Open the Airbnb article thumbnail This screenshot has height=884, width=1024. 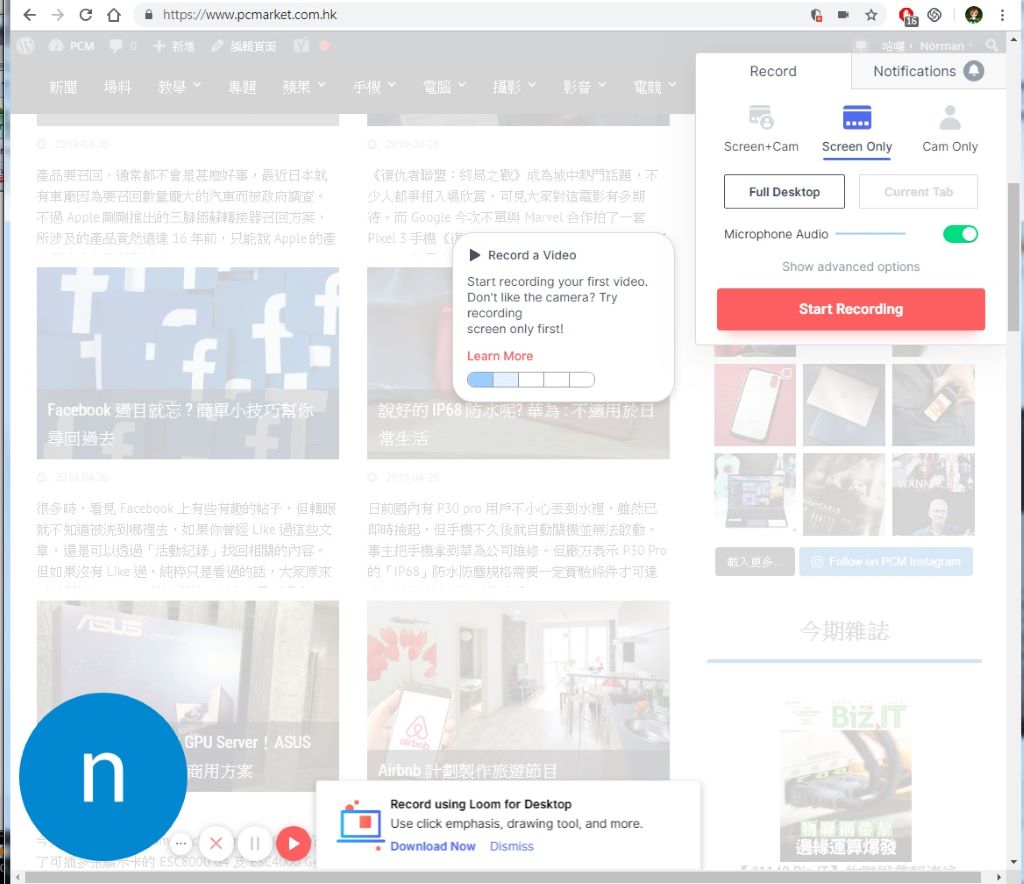(518, 691)
